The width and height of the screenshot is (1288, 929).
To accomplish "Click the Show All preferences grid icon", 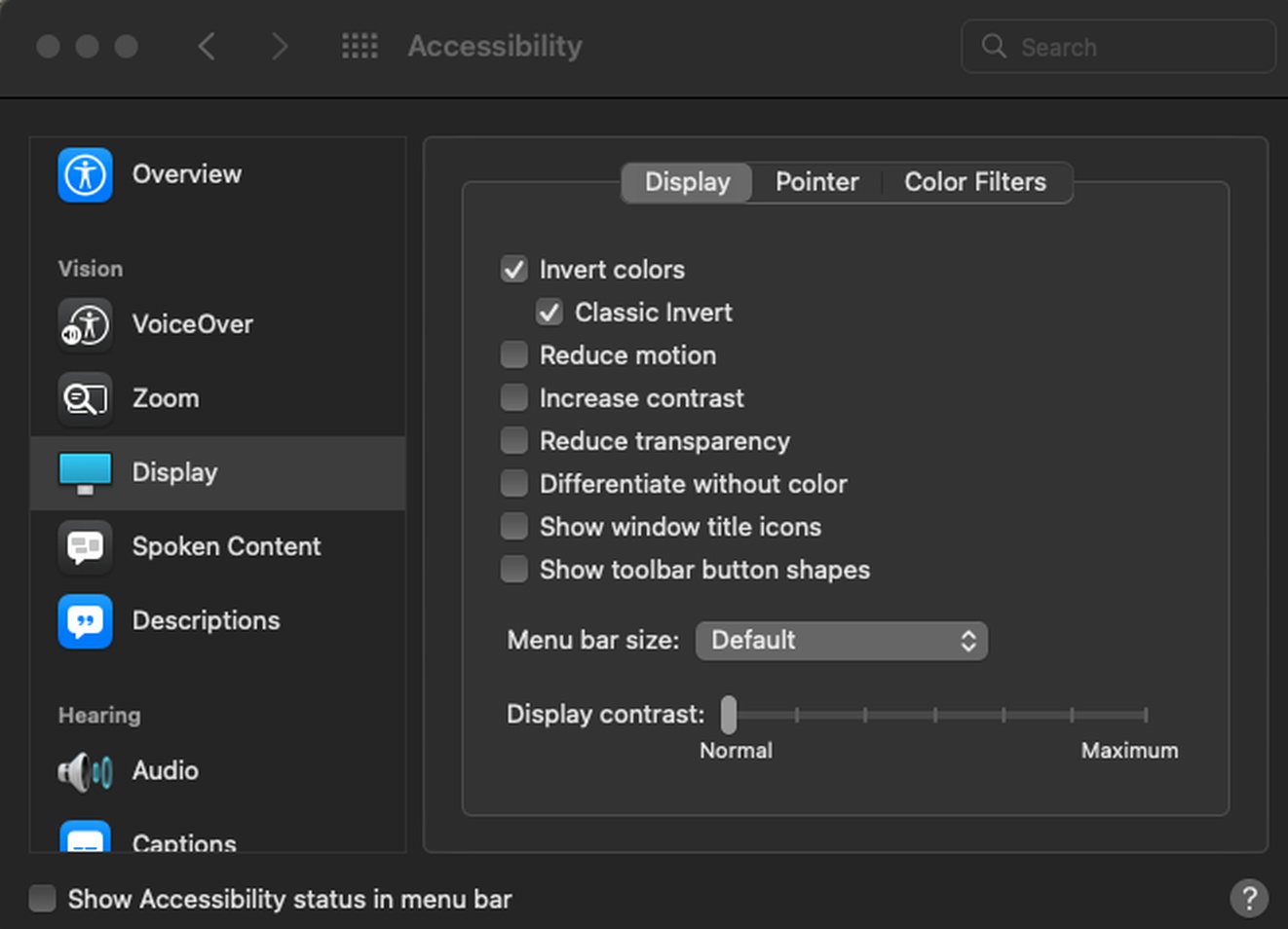I will [360, 46].
